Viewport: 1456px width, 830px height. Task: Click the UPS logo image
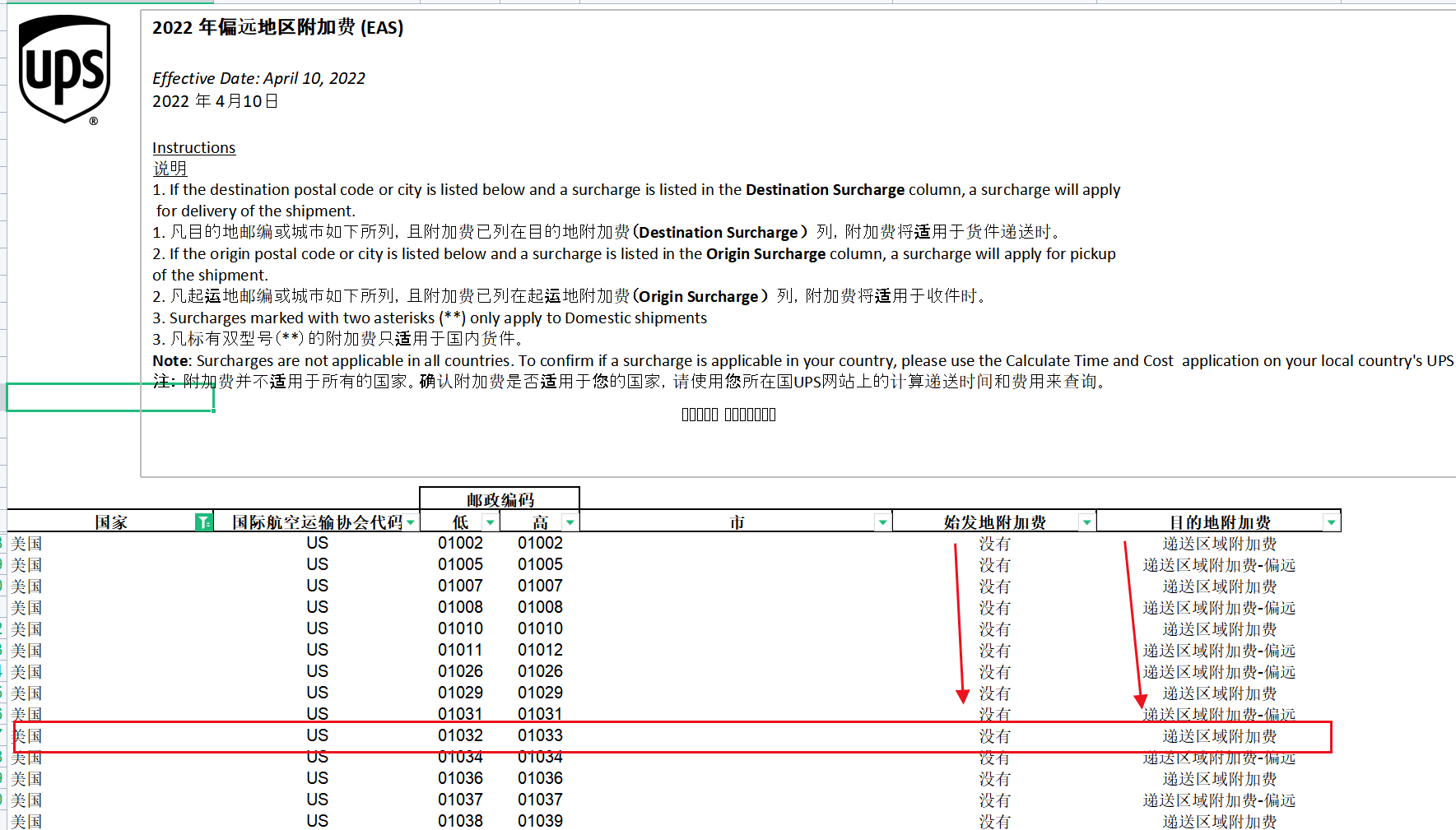64,70
